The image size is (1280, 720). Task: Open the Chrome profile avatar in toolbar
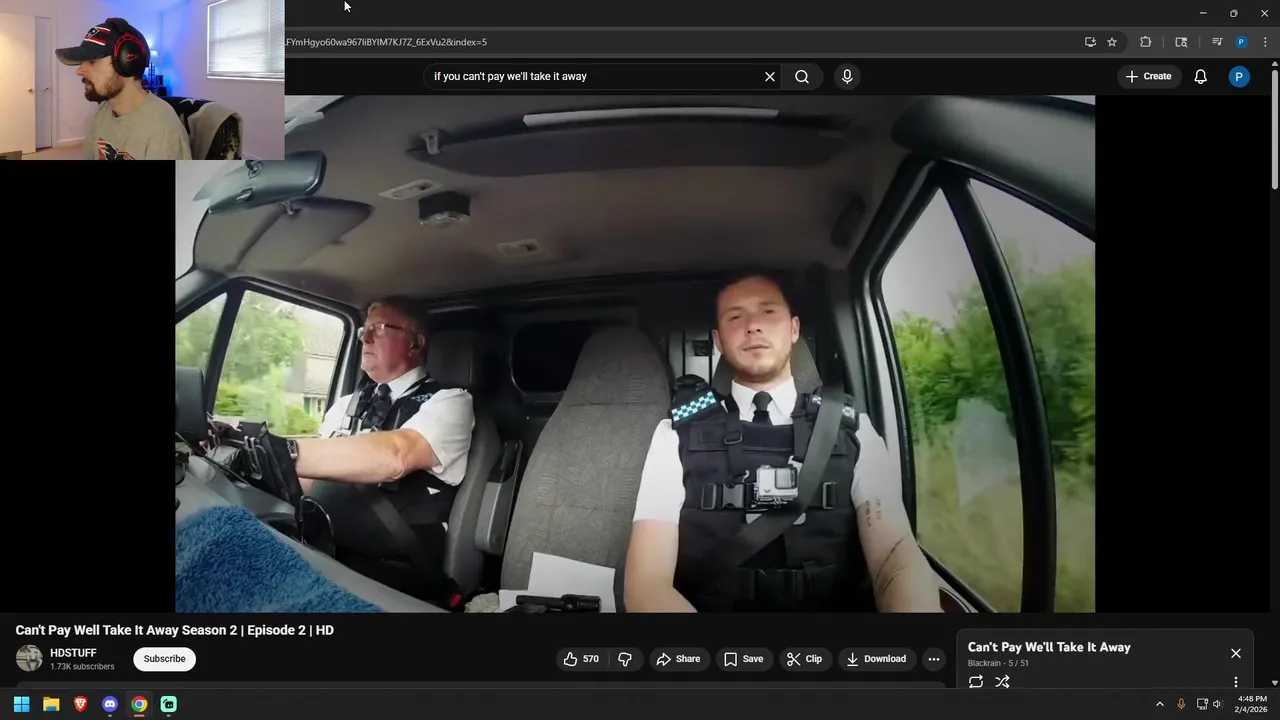tap(1241, 42)
